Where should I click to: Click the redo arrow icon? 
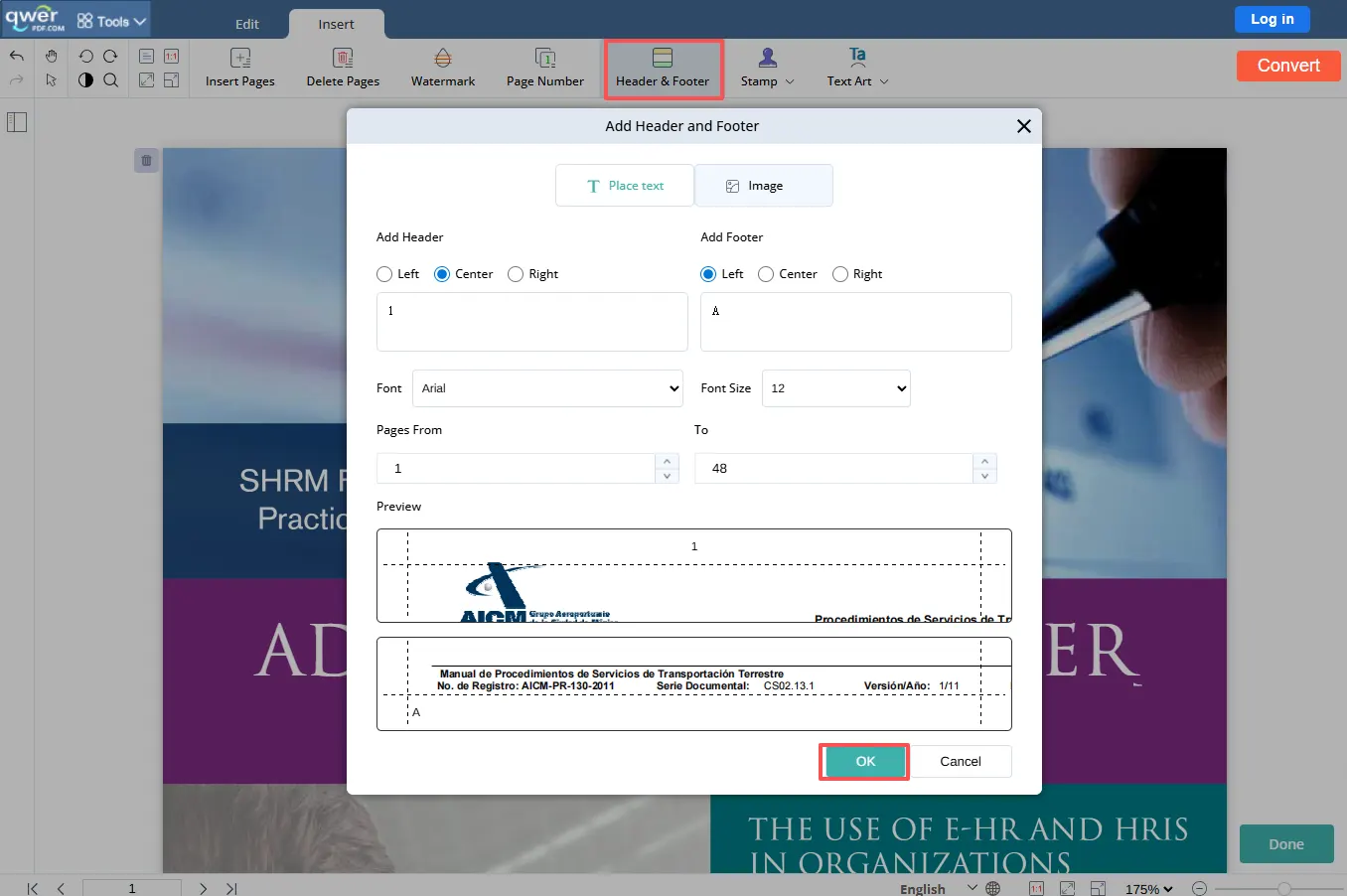tap(17, 80)
